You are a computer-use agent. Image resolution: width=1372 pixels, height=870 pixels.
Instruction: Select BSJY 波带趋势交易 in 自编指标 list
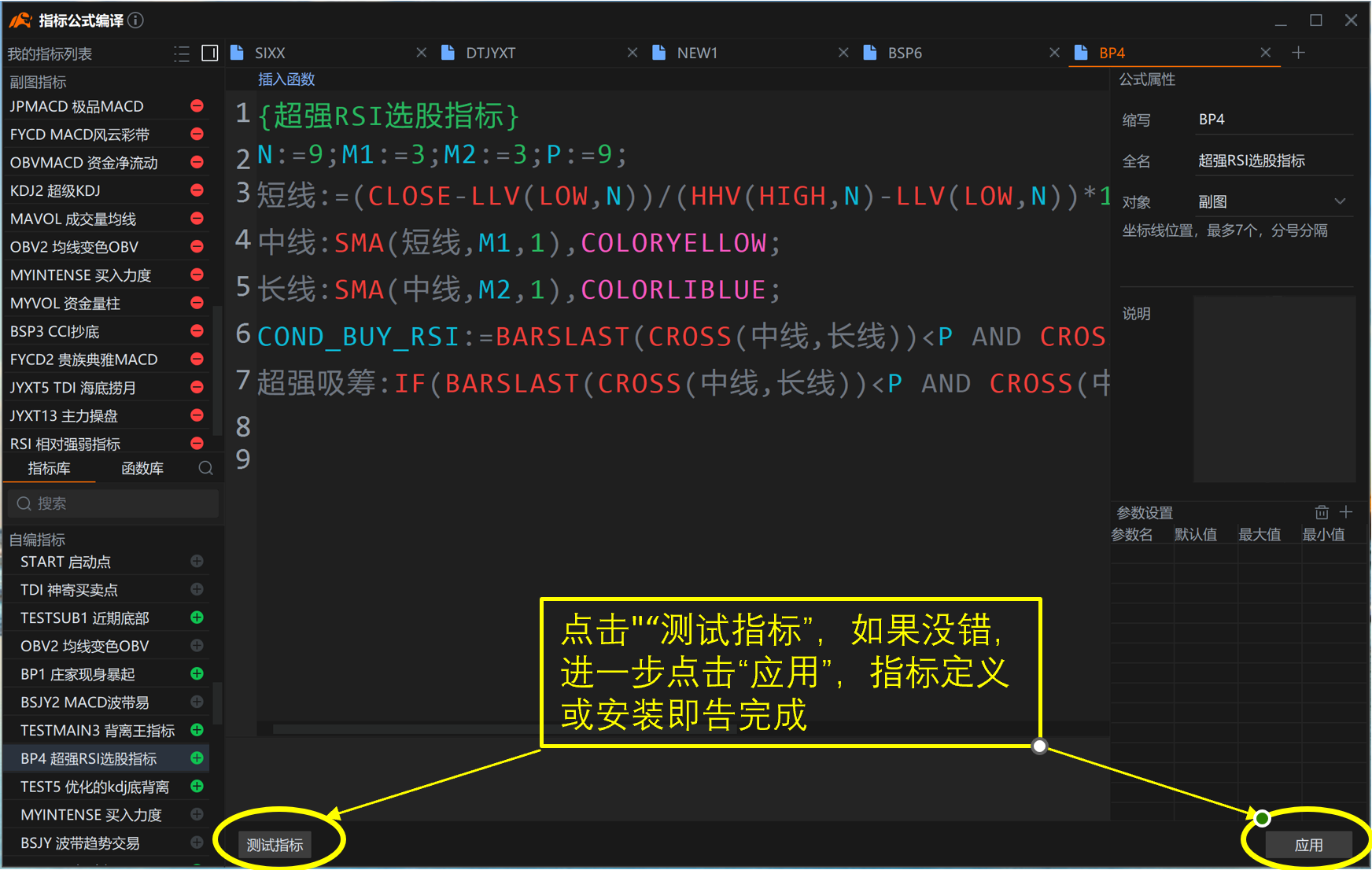(80, 842)
